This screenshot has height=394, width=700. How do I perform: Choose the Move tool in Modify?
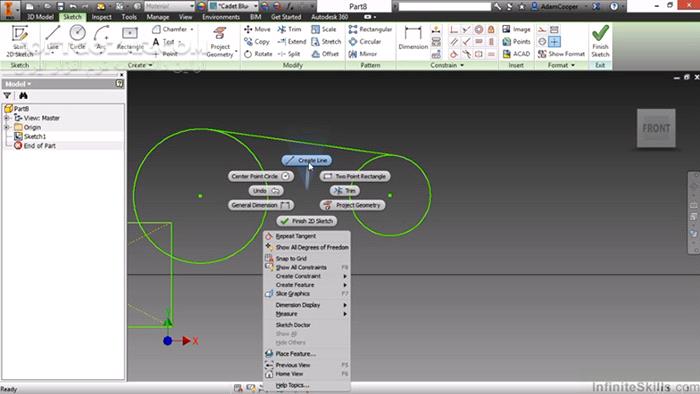[x=257, y=29]
